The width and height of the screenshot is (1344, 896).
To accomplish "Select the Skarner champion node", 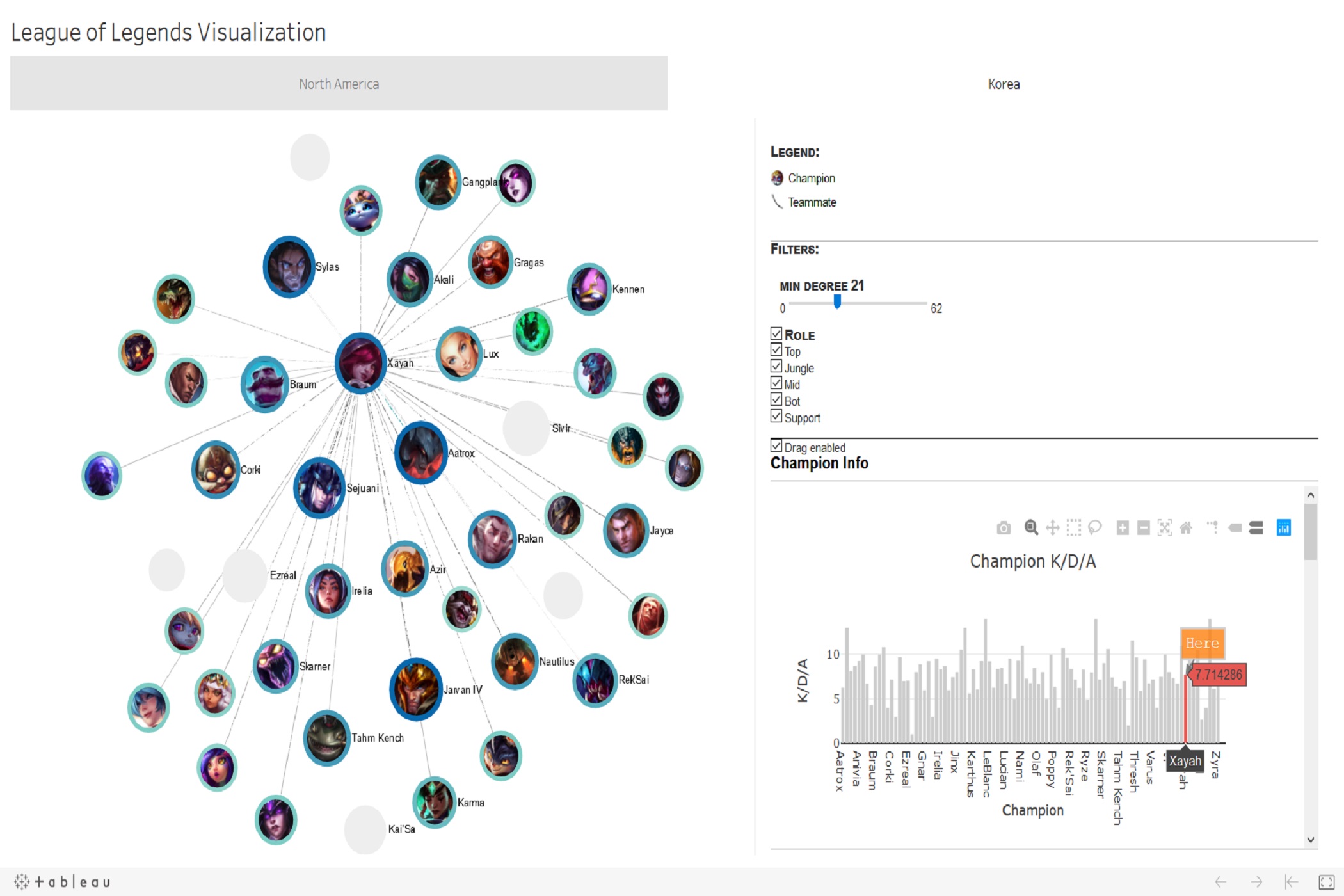I will pyautogui.click(x=276, y=666).
